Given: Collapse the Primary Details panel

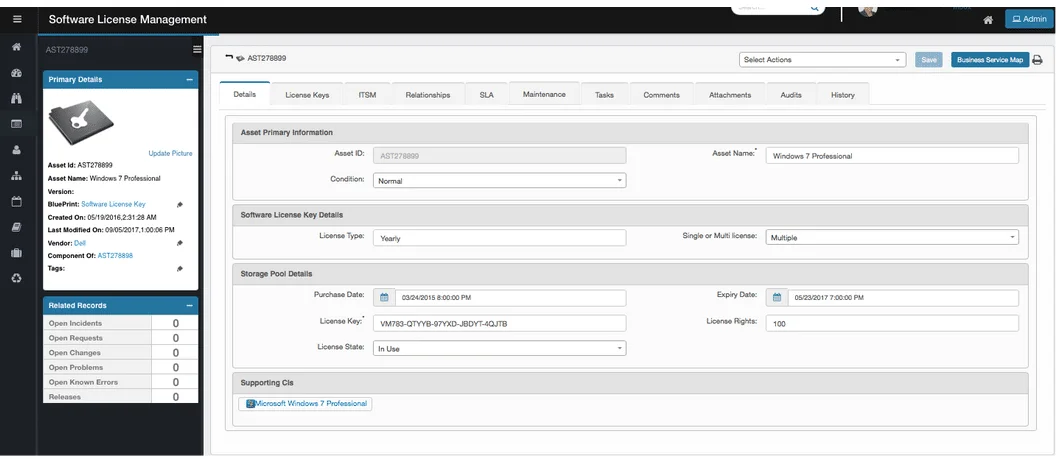Looking at the screenshot, I should point(190,79).
